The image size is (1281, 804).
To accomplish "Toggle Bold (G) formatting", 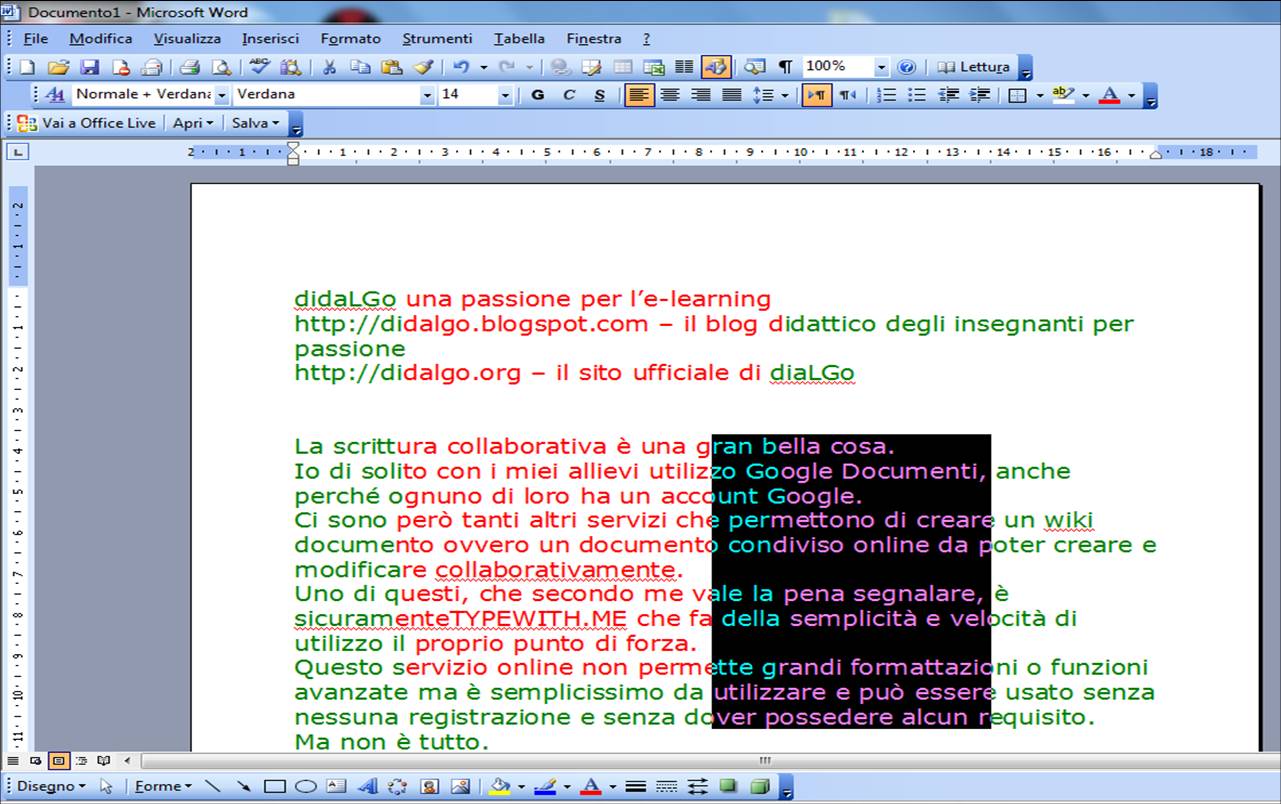I will pos(538,95).
